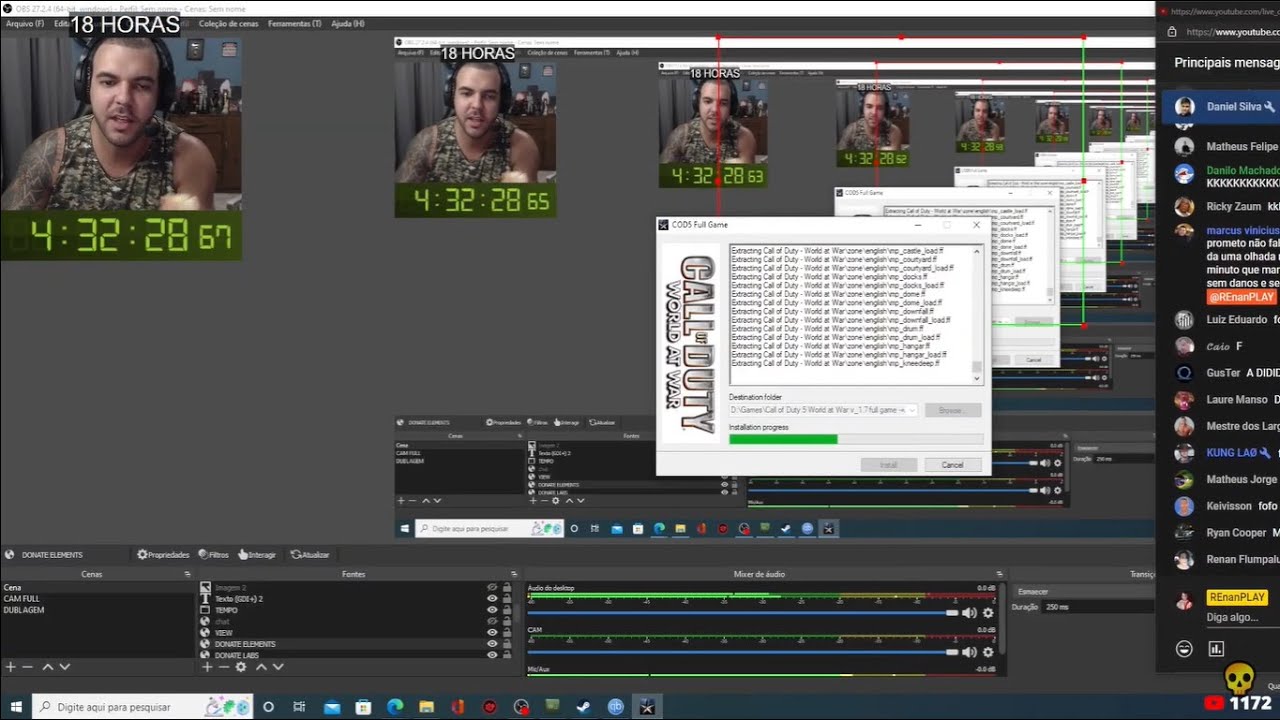Move the scene up in the Cenas panel

(47, 667)
